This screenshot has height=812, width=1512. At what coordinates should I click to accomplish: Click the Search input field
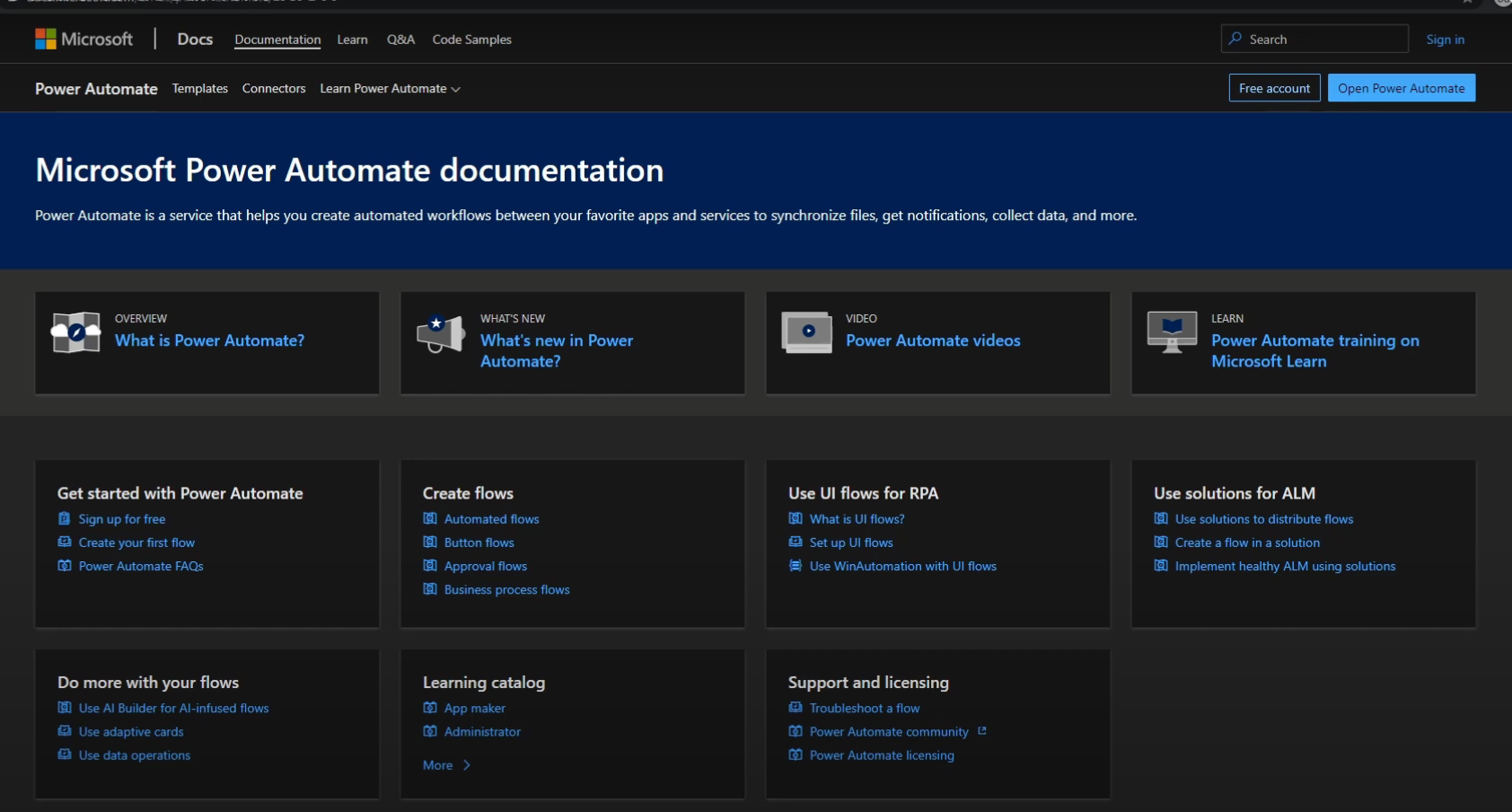point(1314,39)
